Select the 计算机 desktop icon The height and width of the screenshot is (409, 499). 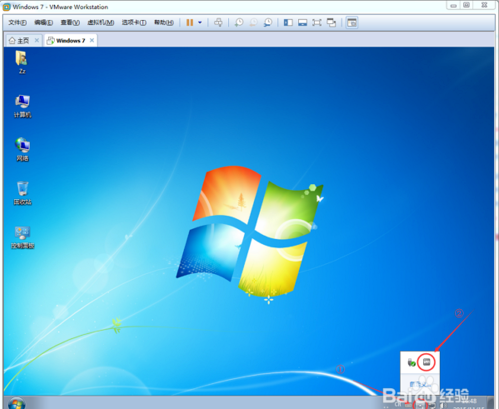pos(22,106)
